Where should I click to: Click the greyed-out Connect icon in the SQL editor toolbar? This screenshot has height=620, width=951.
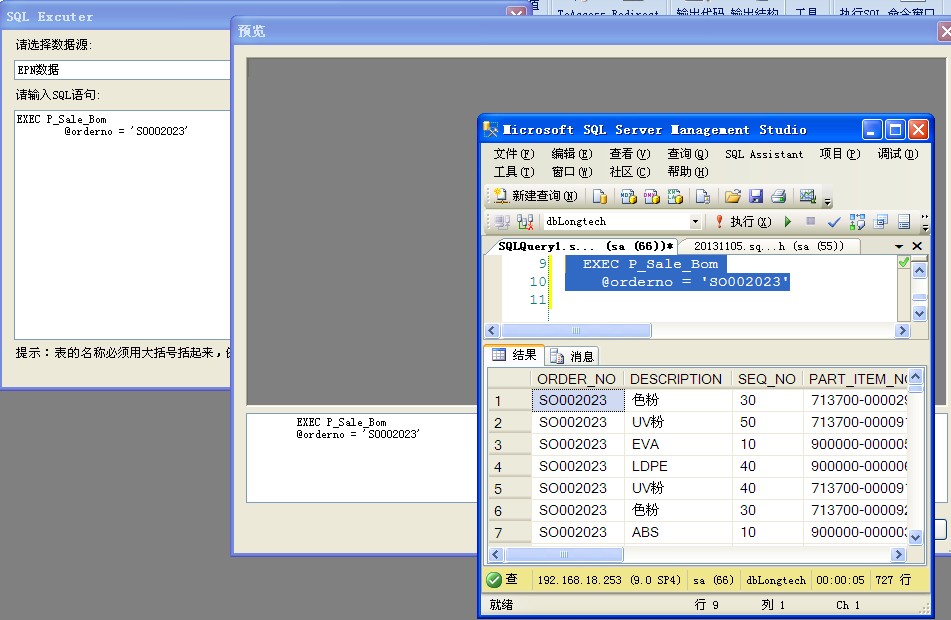pyautogui.click(x=502, y=222)
